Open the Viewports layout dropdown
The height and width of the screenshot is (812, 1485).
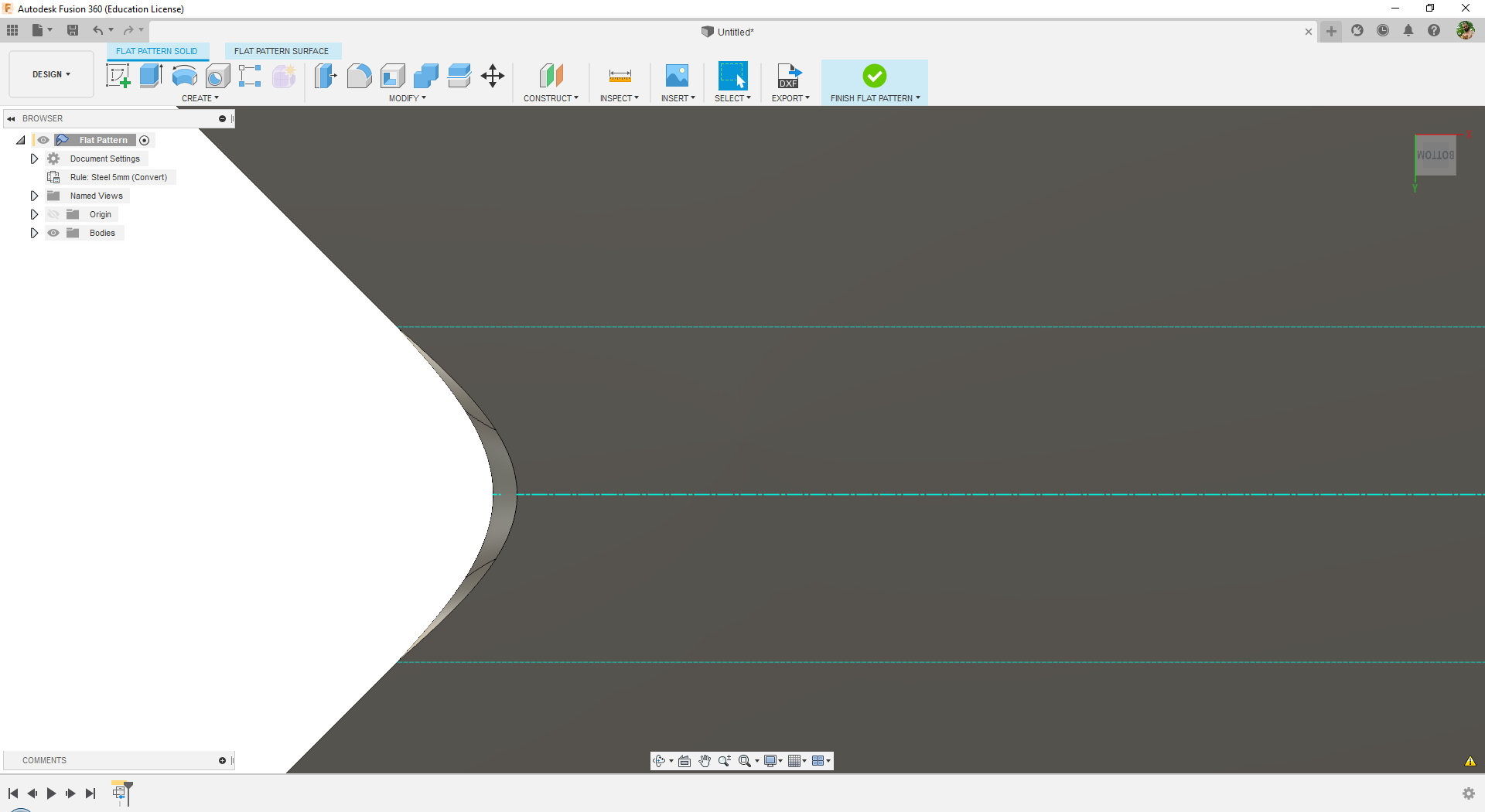pyautogui.click(x=821, y=761)
